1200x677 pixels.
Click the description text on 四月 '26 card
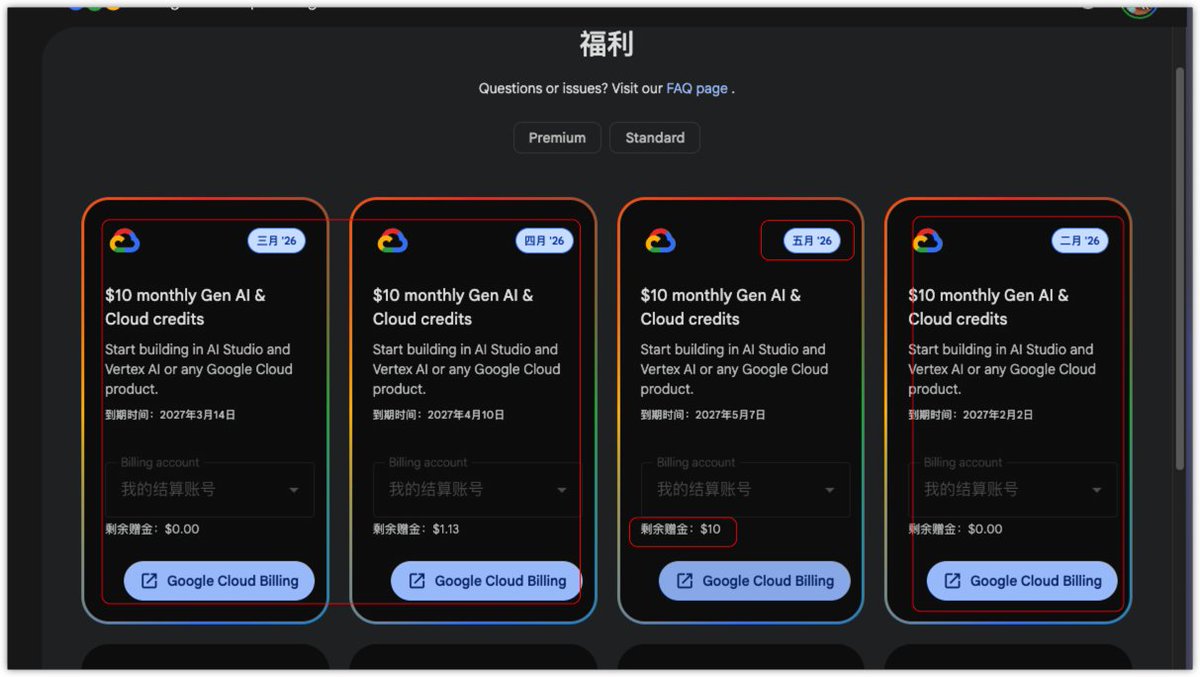469,369
